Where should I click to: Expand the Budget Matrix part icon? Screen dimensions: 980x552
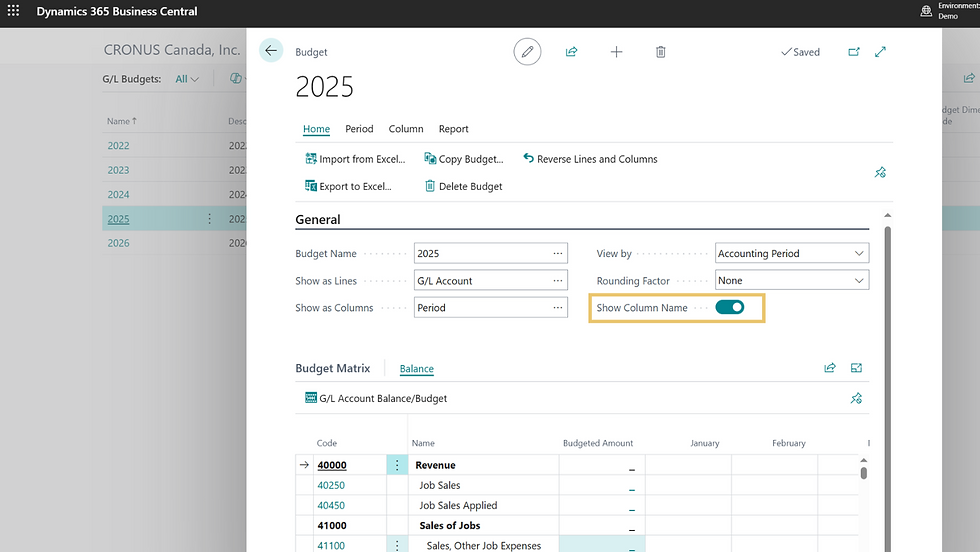856,368
